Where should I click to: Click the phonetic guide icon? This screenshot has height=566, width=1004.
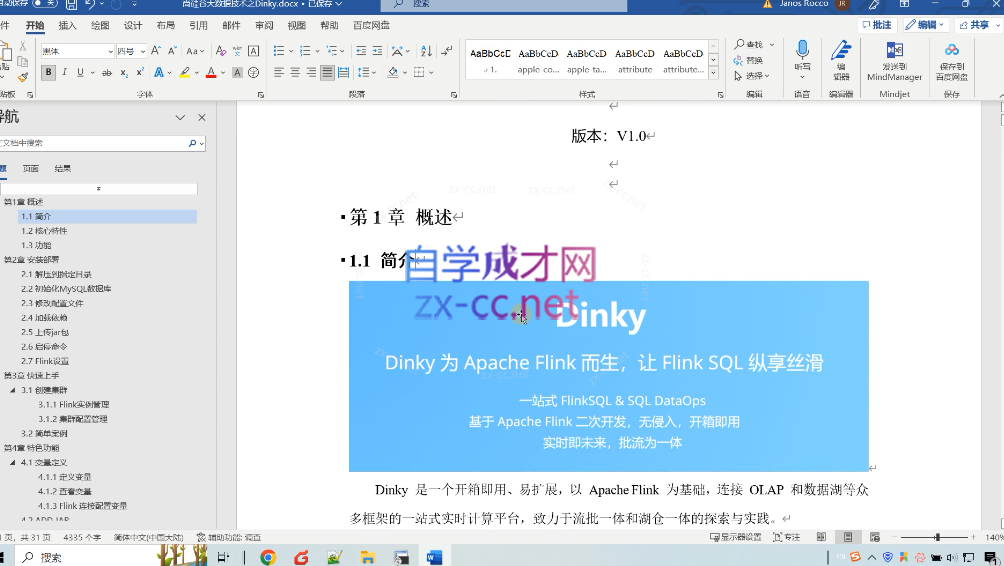tap(237, 51)
